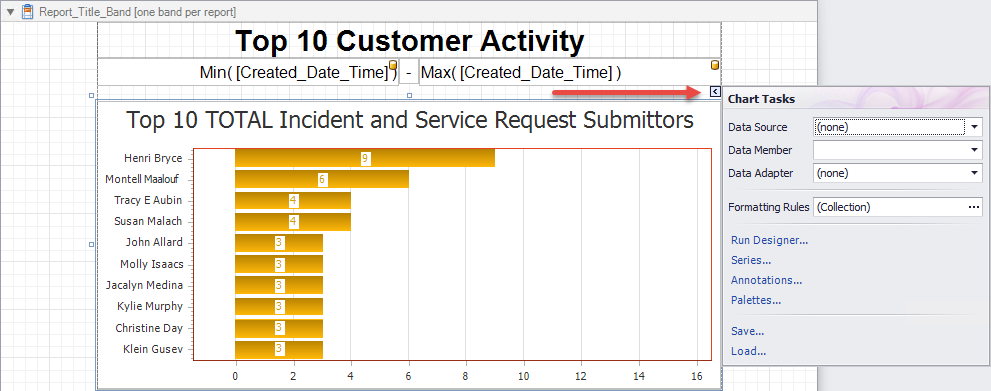Click database binding icon on Min expression label
The width and height of the screenshot is (991, 391).
tap(392, 64)
